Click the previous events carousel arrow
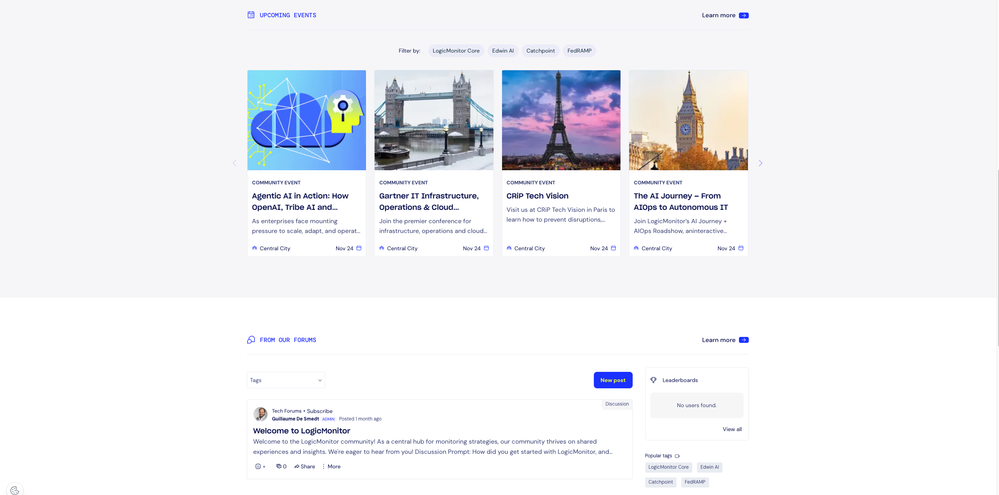This screenshot has width=999, height=495. pyautogui.click(x=235, y=163)
